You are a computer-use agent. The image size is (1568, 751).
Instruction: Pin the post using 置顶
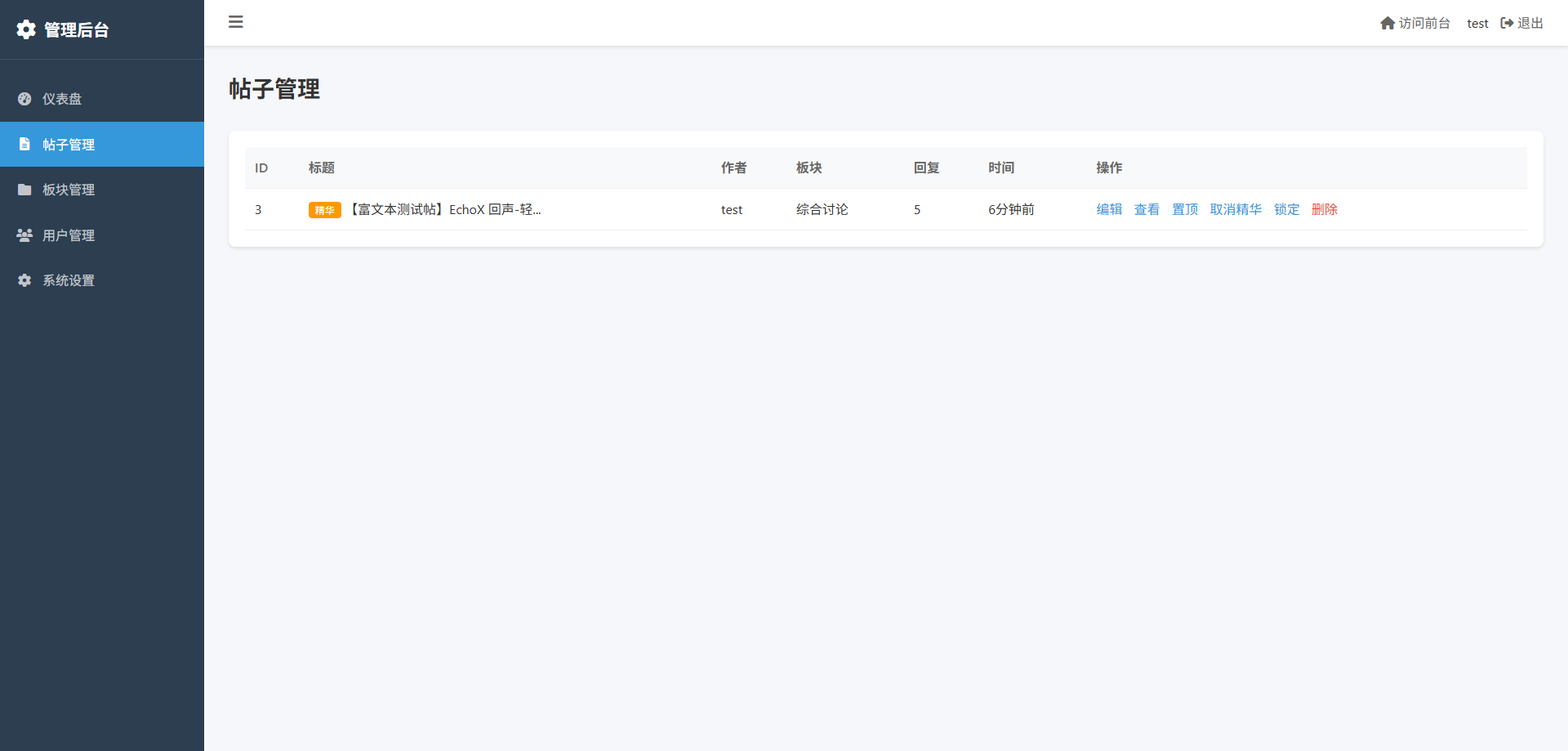coord(1185,209)
